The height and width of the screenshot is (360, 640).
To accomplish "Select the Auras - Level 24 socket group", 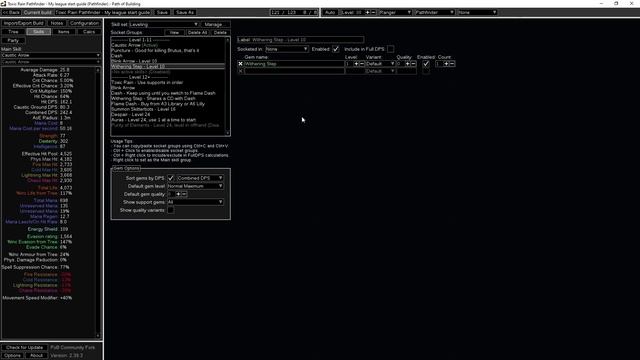I will (x=168, y=120).
